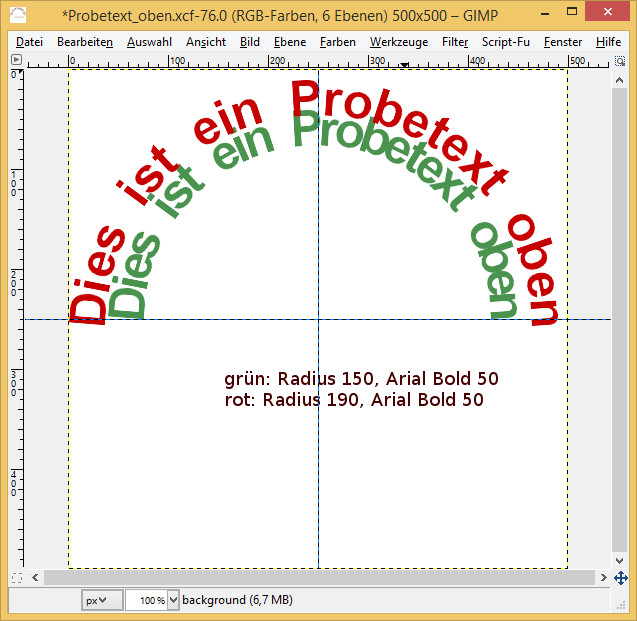The height and width of the screenshot is (621, 637).
Task: Close the GIMP window
Action: tap(608, 12)
